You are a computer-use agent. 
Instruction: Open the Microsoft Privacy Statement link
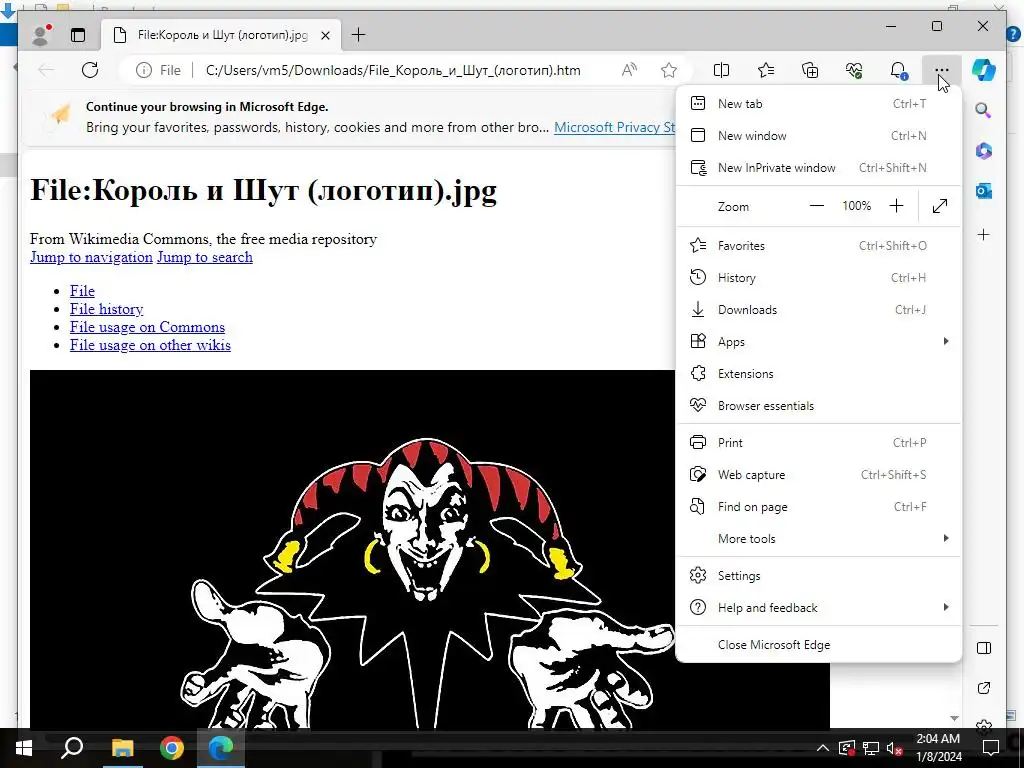point(615,127)
